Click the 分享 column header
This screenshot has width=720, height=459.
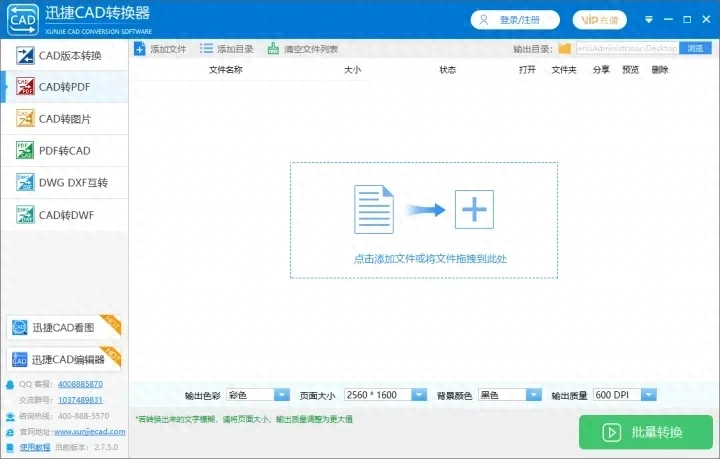[601, 70]
